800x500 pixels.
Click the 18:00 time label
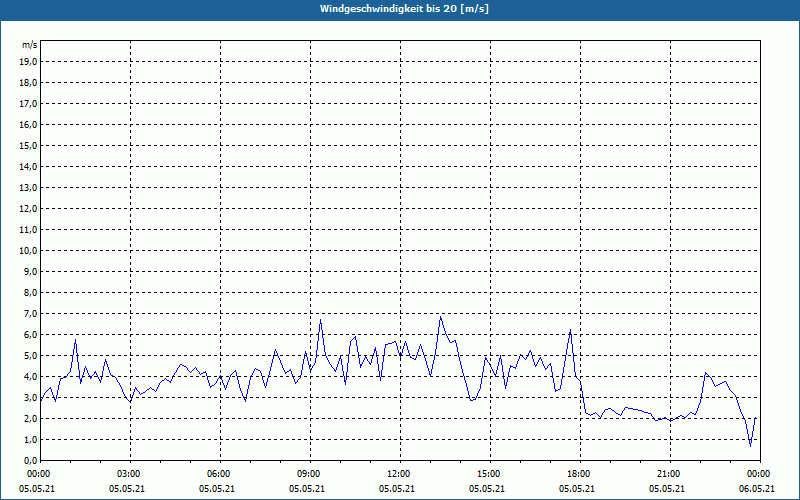coord(581,474)
